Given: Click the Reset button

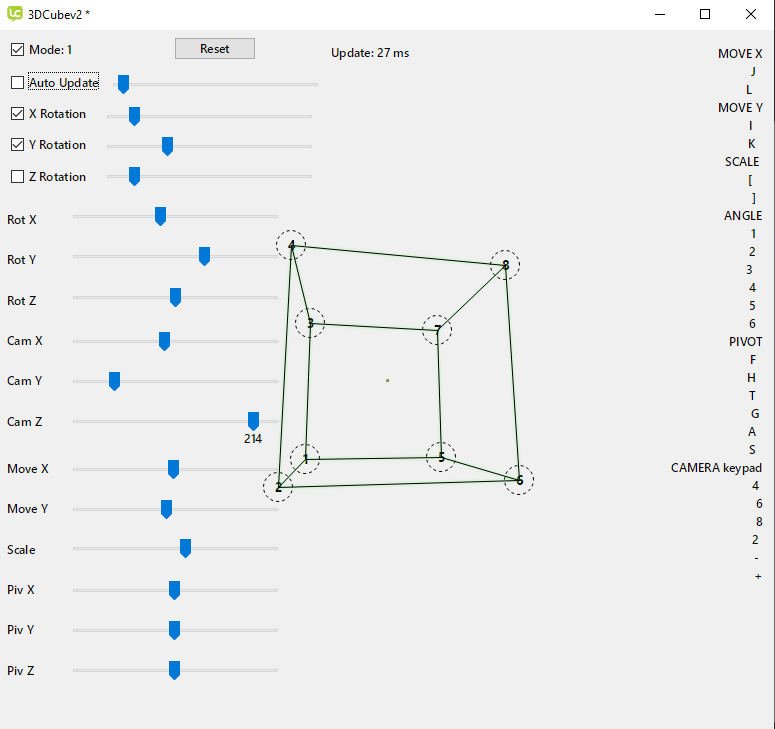Looking at the screenshot, I should click(x=215, y=49).
